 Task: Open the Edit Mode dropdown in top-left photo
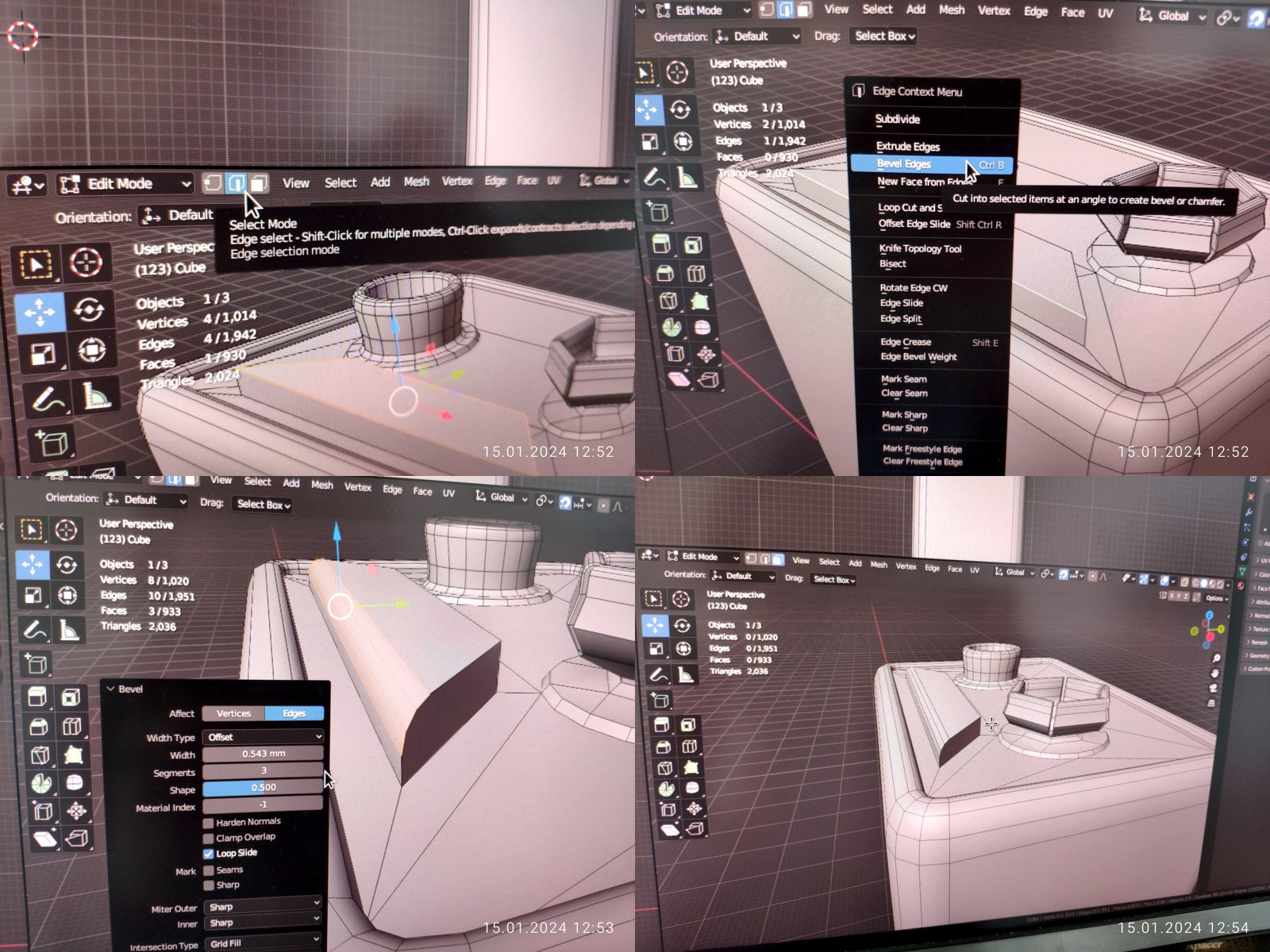click(x=125, y=184)
